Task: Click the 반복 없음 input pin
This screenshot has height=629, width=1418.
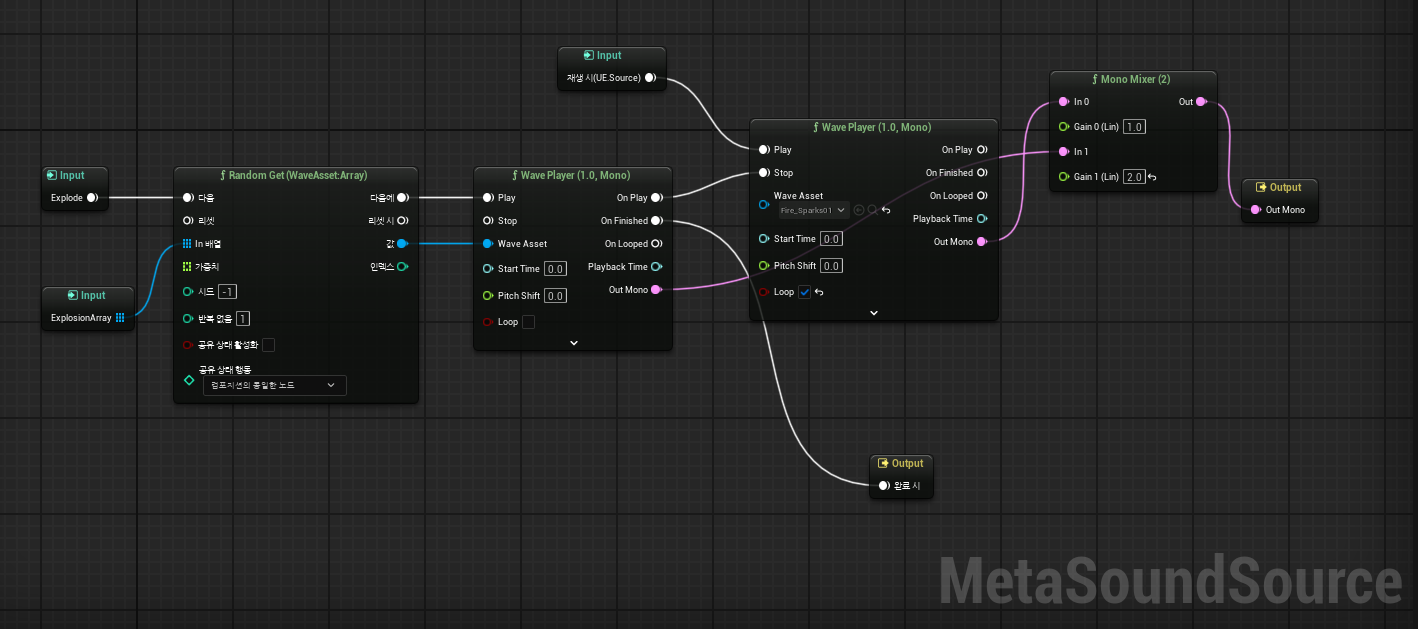Action: [x=188, y=318]
